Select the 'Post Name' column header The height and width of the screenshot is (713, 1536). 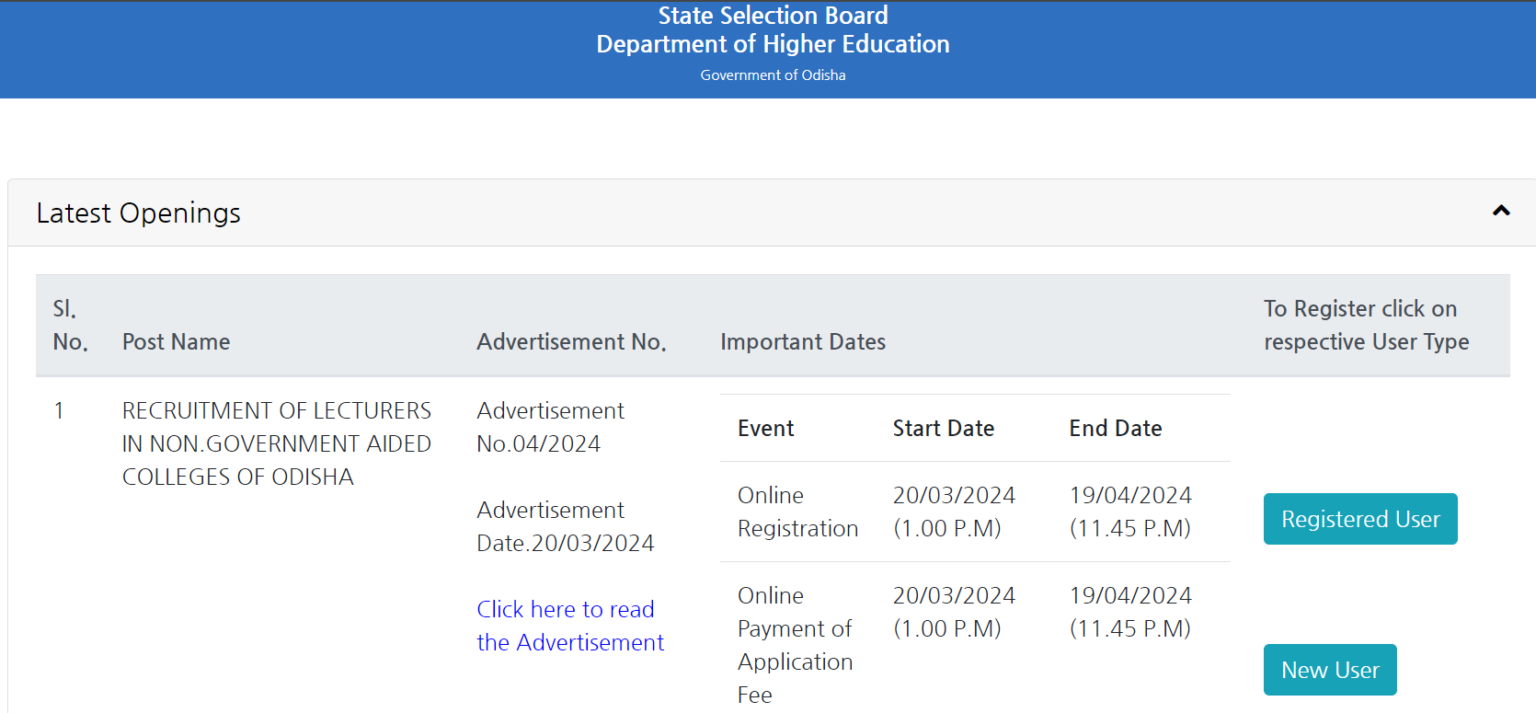176,341
